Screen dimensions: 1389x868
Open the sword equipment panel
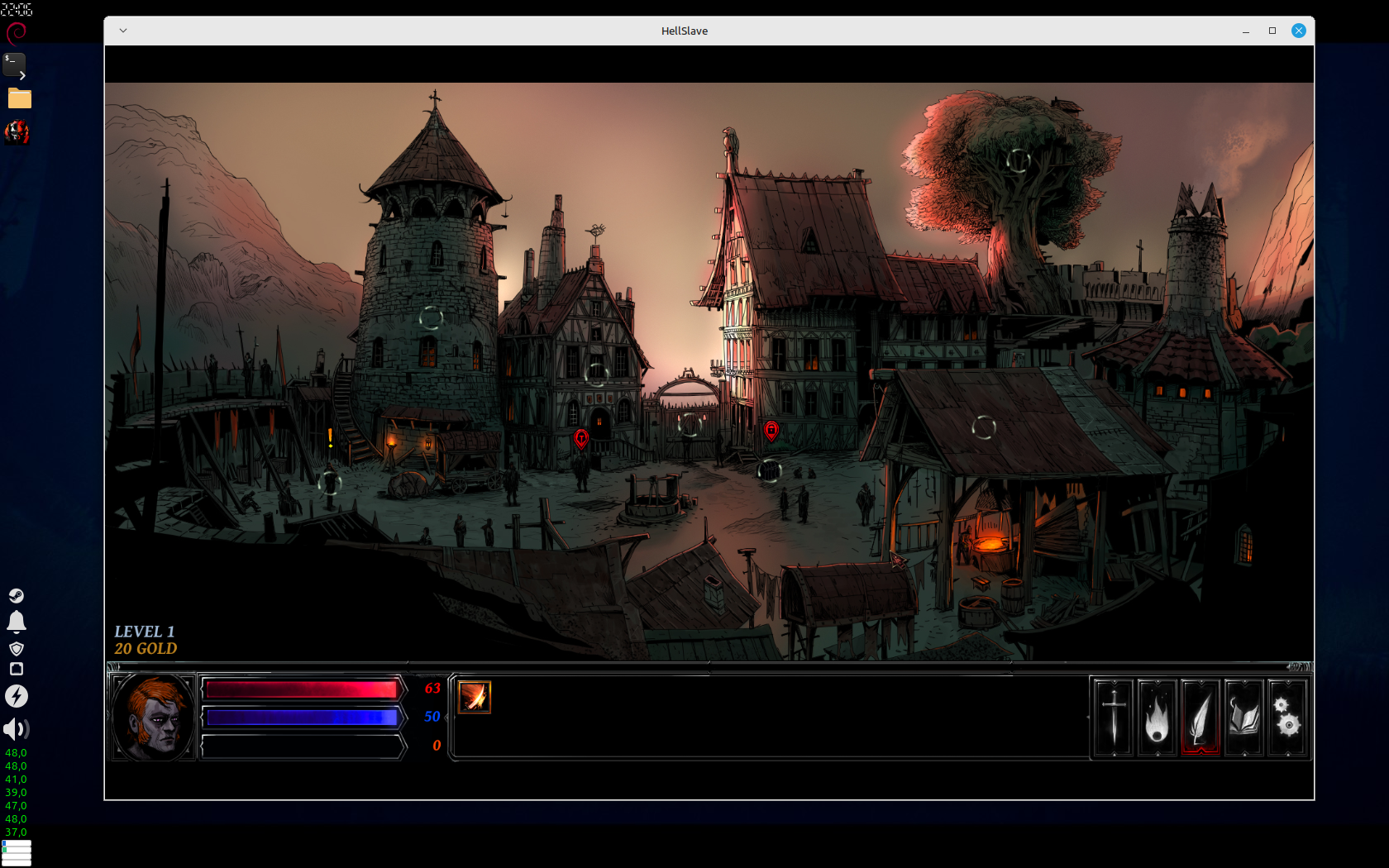(x=1114, y=718)
